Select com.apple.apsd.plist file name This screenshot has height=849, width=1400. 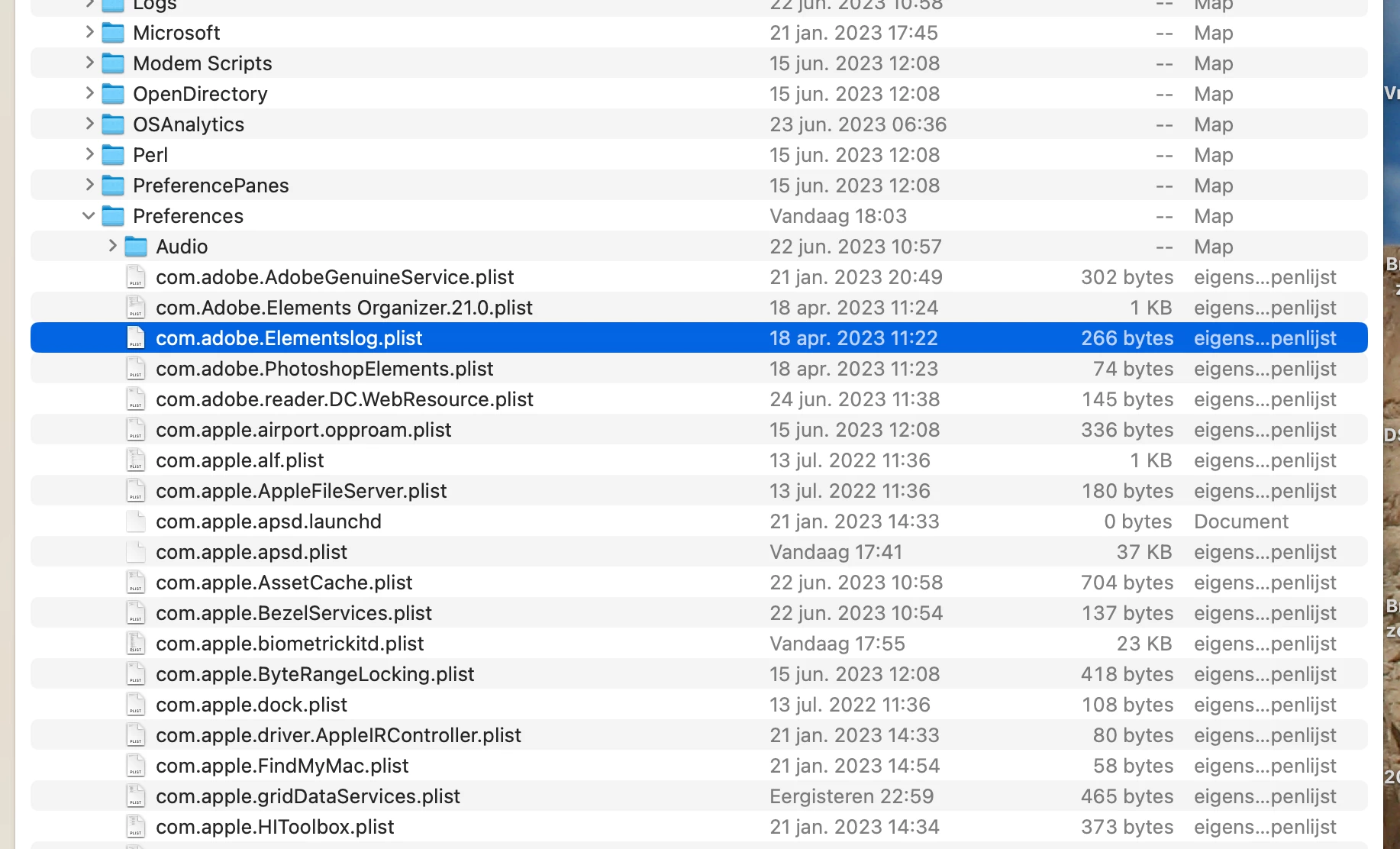[x=251, y=552]
